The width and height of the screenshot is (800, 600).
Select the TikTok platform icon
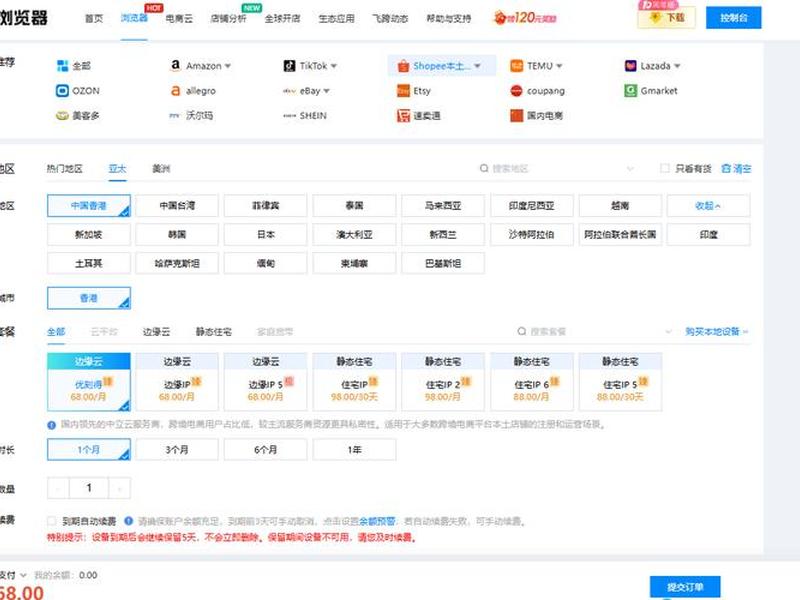[x=289, y=66]
